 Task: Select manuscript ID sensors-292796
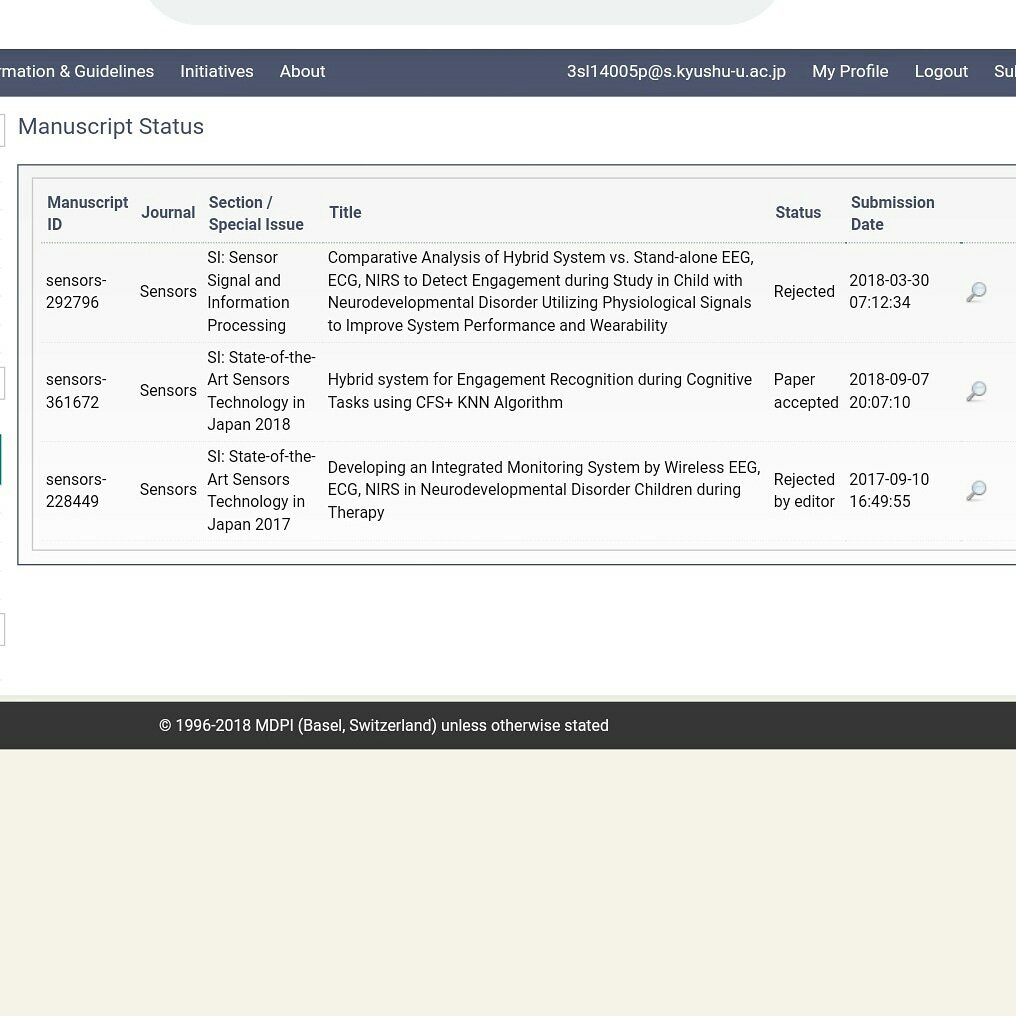[x=76, y=291]
